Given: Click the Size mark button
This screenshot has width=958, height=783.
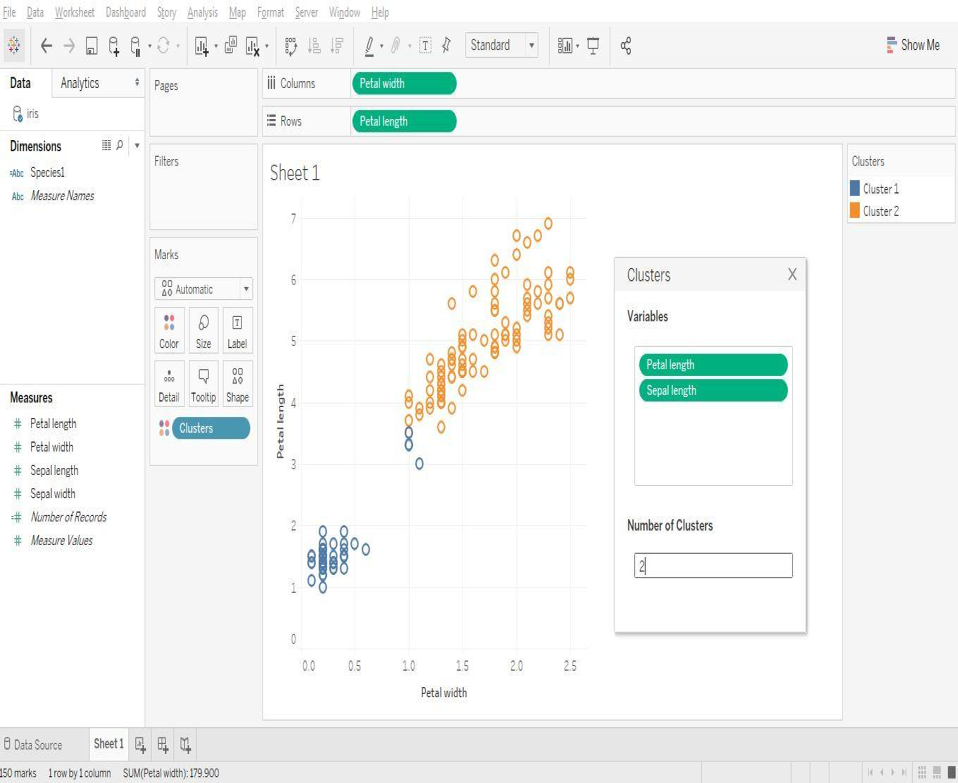Looking at the screenshot, I should (x=203, y=330).
